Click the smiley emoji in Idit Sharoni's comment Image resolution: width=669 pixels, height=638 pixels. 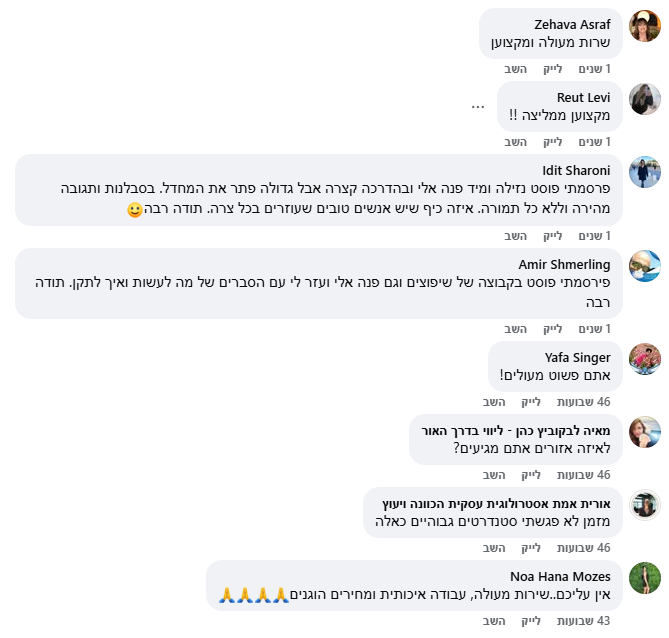(x=135, y=210)
